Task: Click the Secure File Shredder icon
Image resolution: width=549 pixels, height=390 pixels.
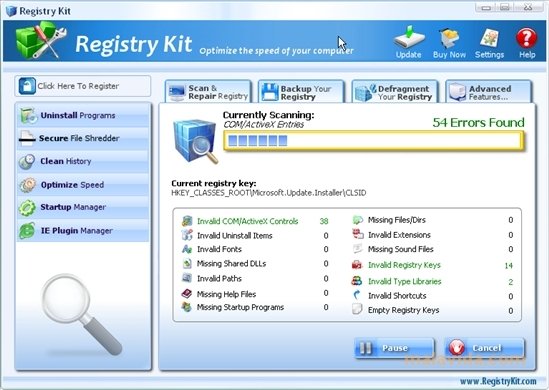Action: coord(27,139)
